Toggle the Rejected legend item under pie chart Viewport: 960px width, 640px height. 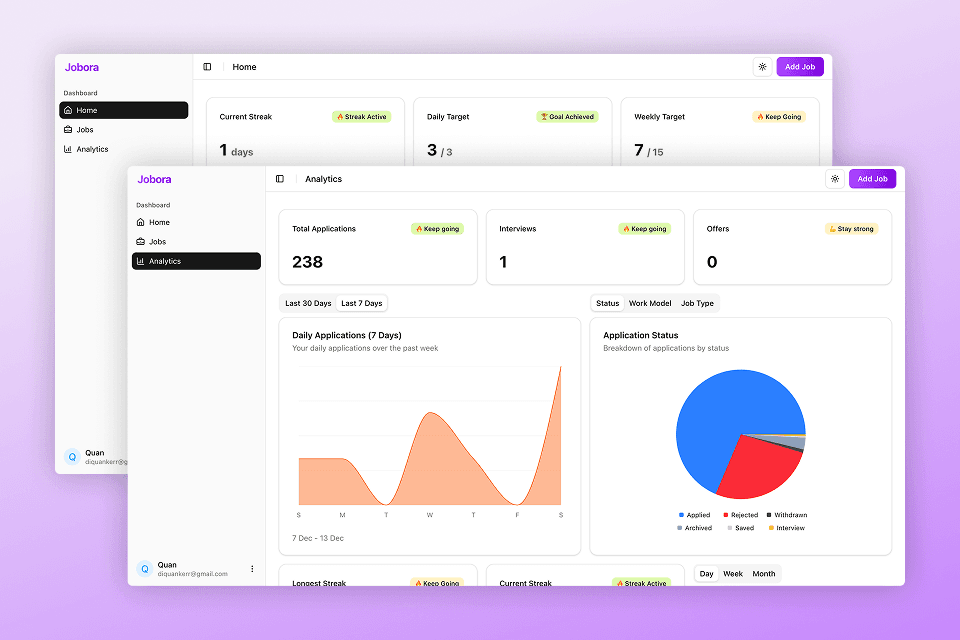(740, 515)
